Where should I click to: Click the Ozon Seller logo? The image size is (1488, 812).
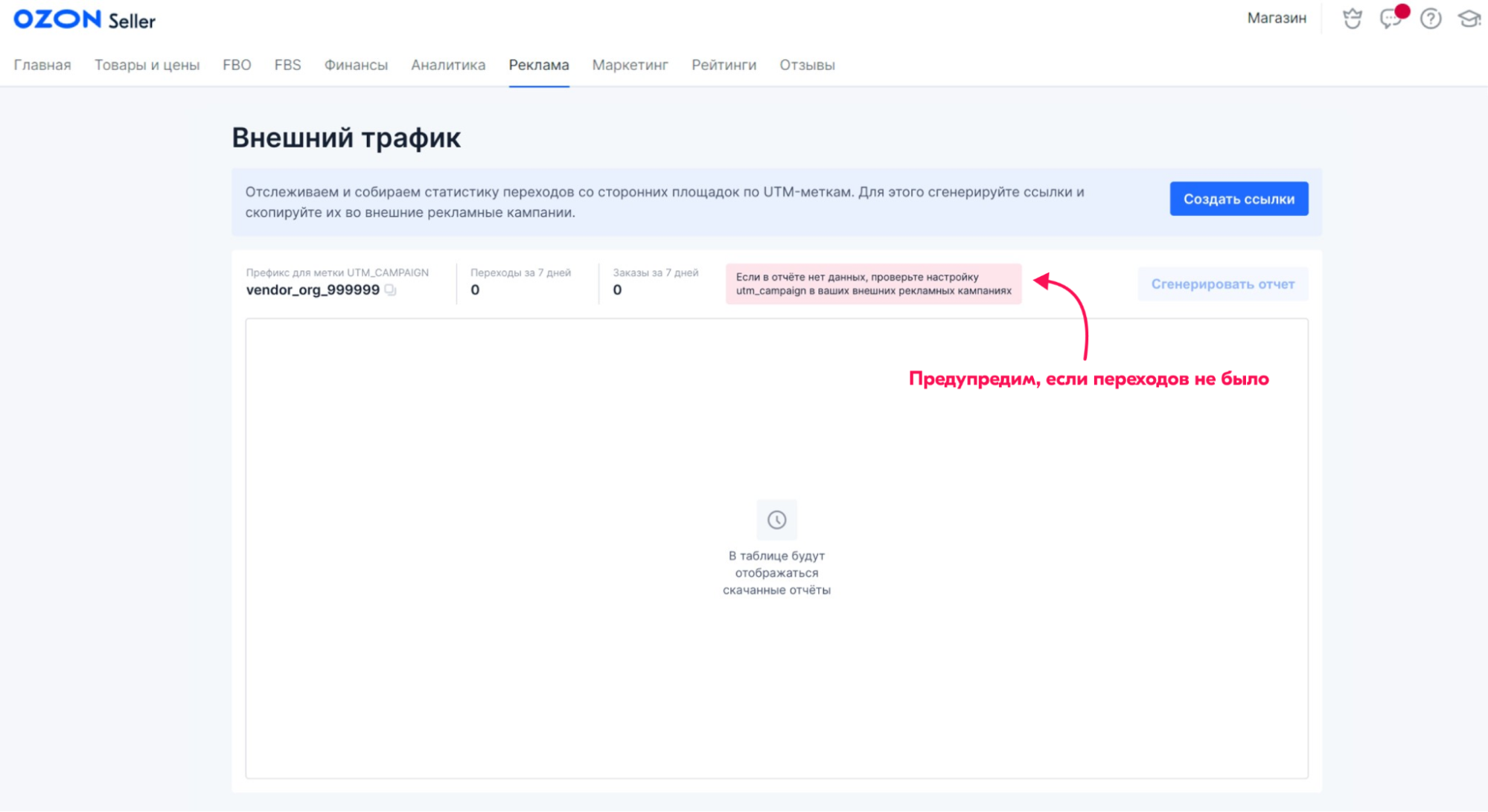pos(84,19)
